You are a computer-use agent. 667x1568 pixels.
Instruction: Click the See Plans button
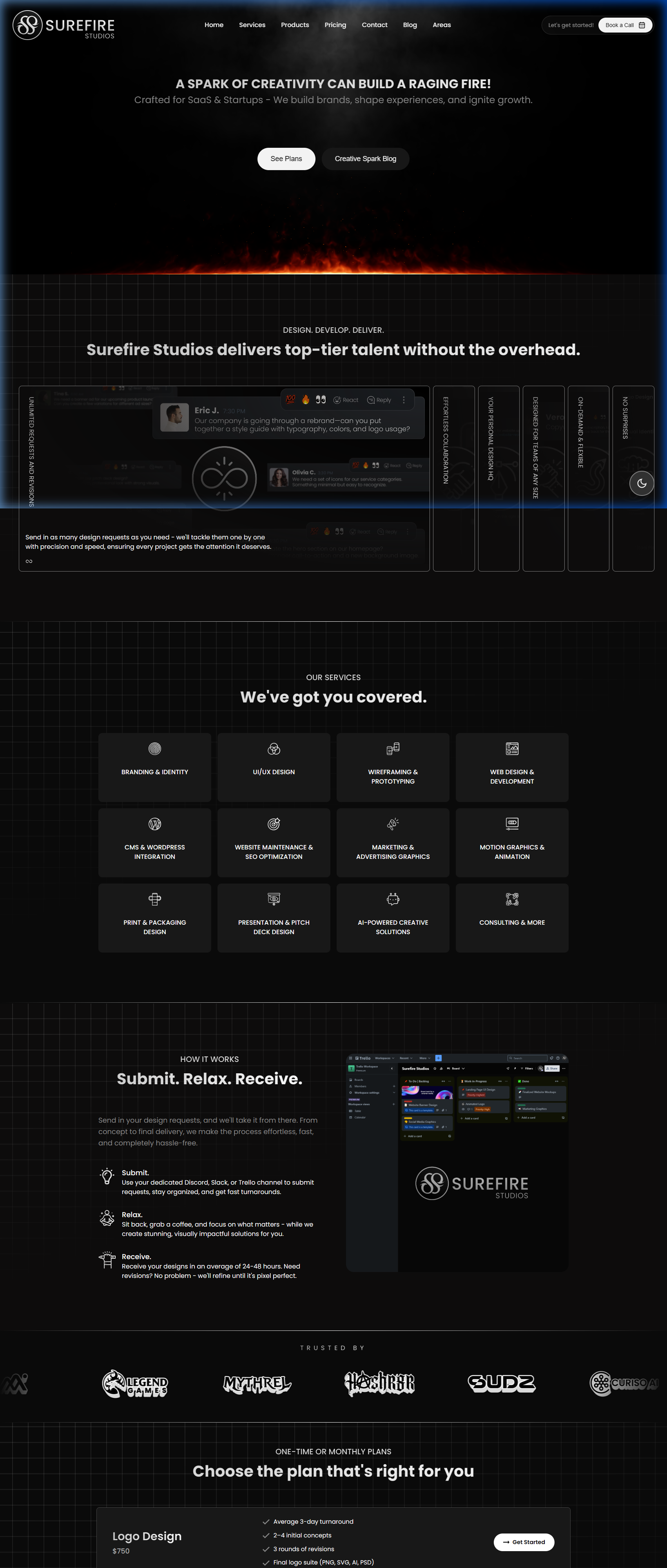(286, 158)
